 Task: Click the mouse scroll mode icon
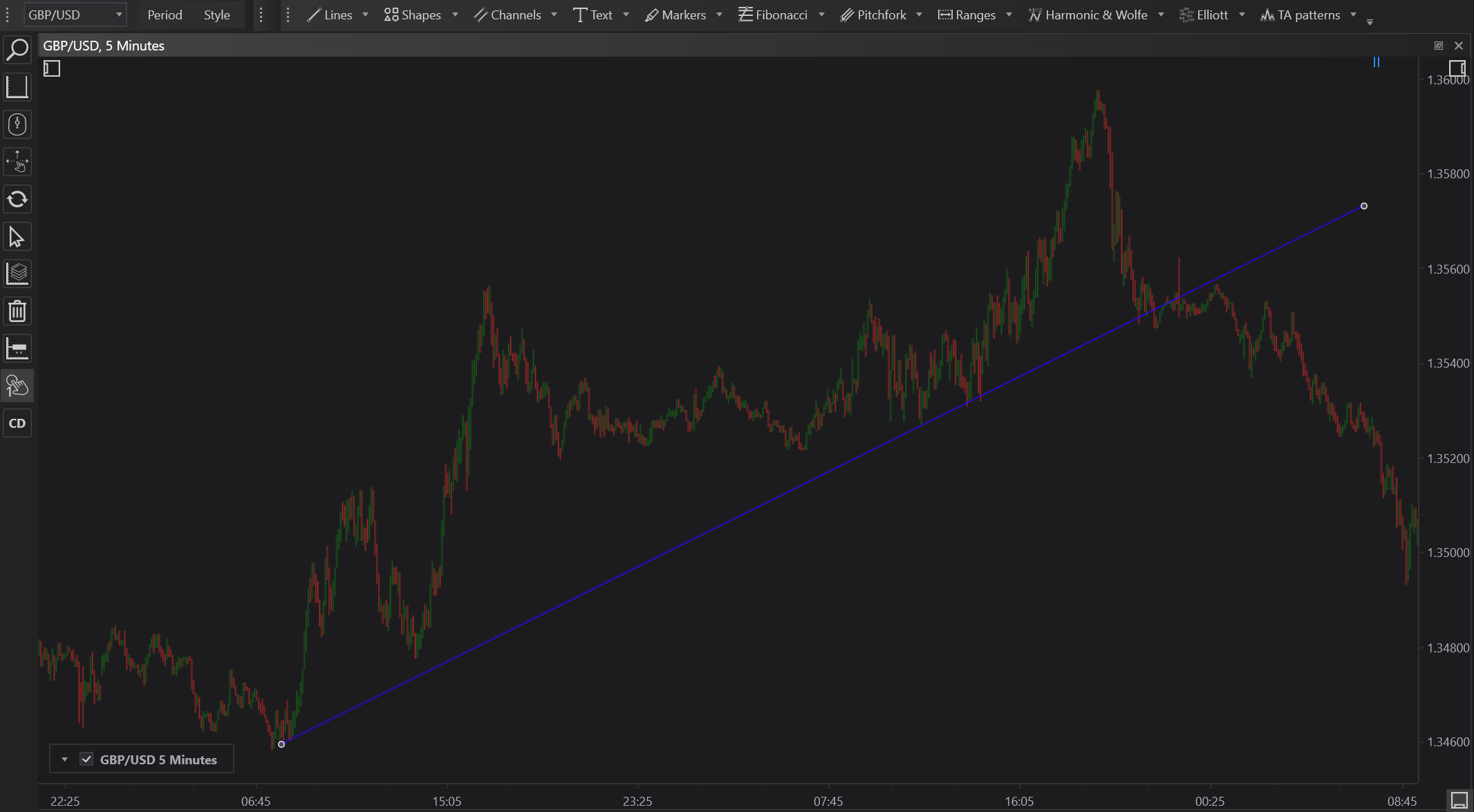pyautogui.click(x=17, y=124)
